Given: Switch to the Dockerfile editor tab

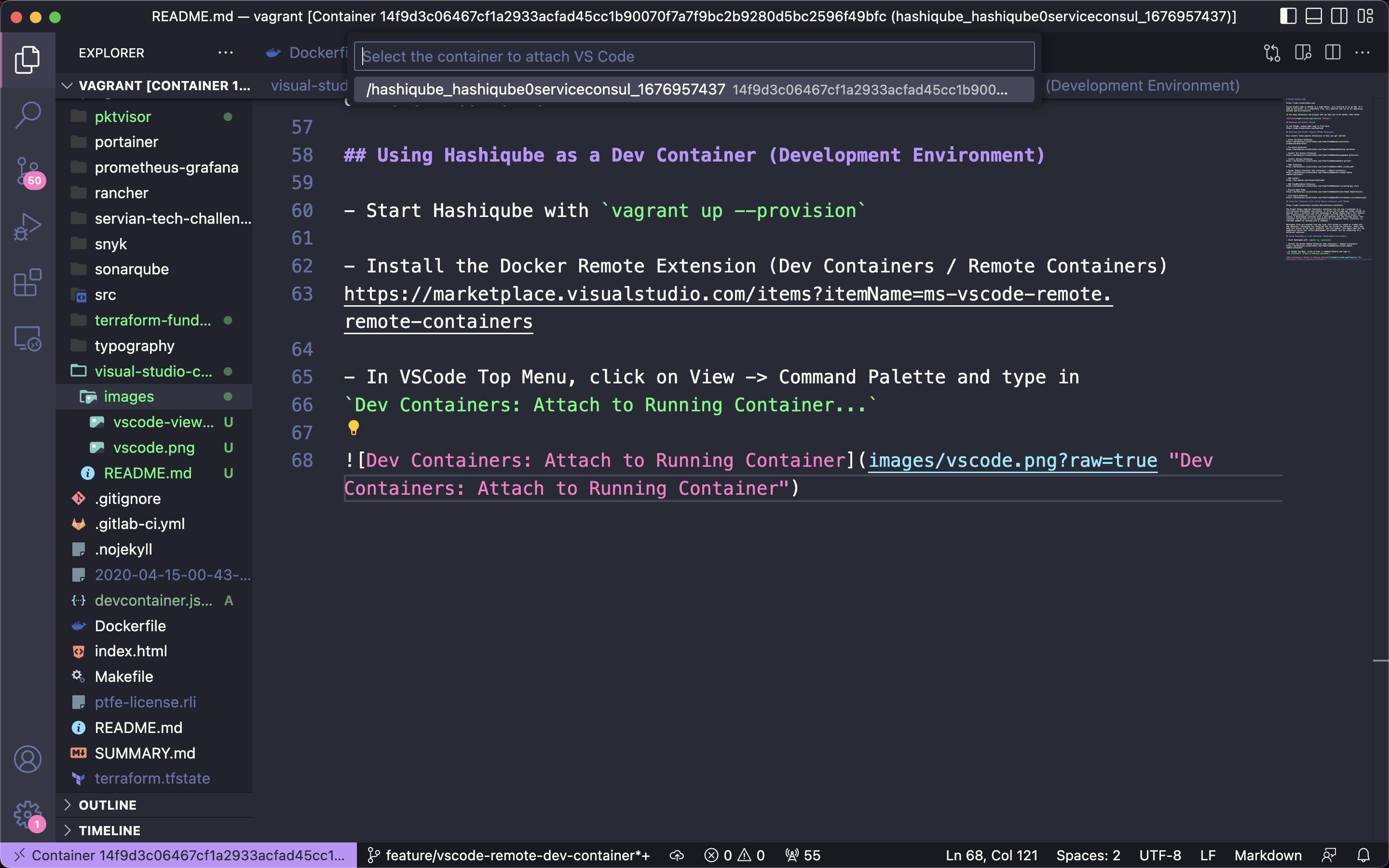Looking at the screenshot, I should [307, 53].
